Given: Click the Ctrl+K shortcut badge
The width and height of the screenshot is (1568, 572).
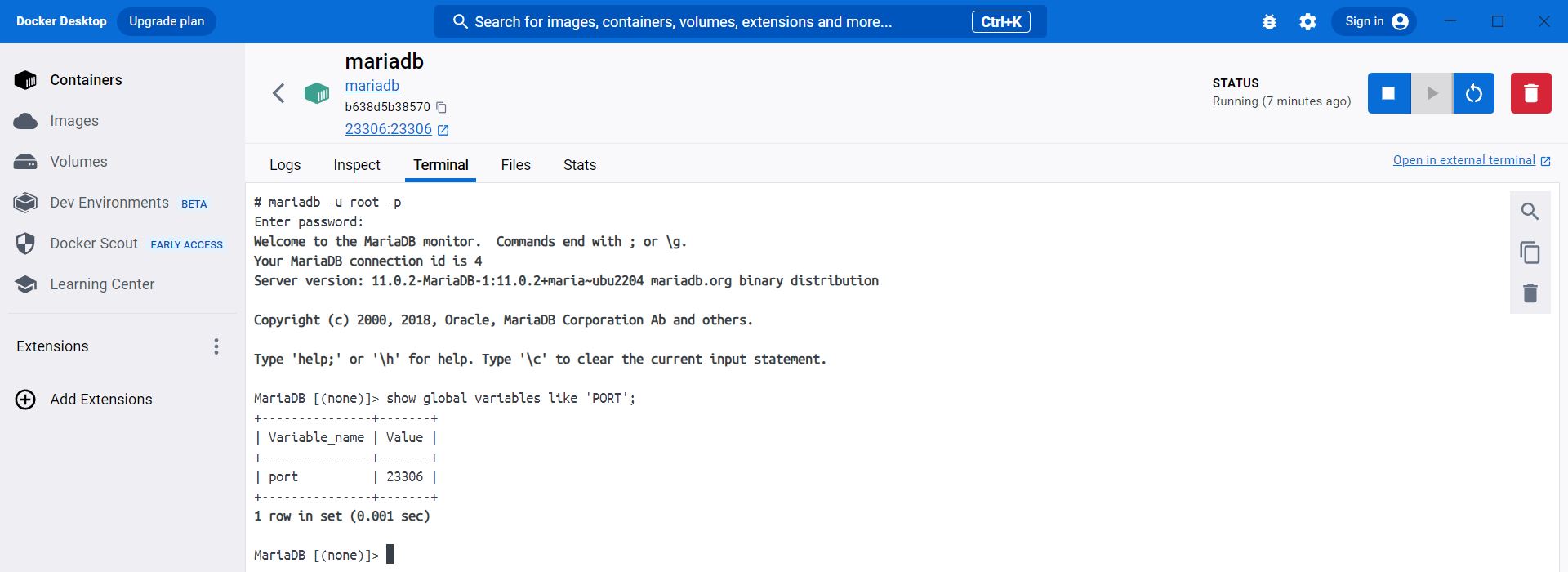Looking at the screenshot, I should tap(1000, 22).
